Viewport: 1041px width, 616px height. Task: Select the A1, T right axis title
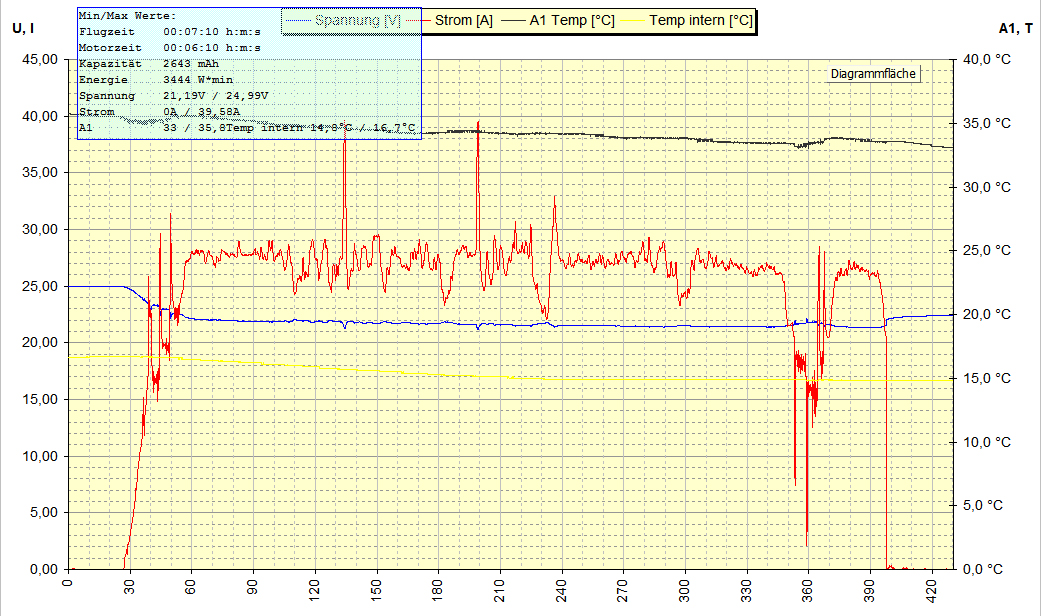[1016, 29]
